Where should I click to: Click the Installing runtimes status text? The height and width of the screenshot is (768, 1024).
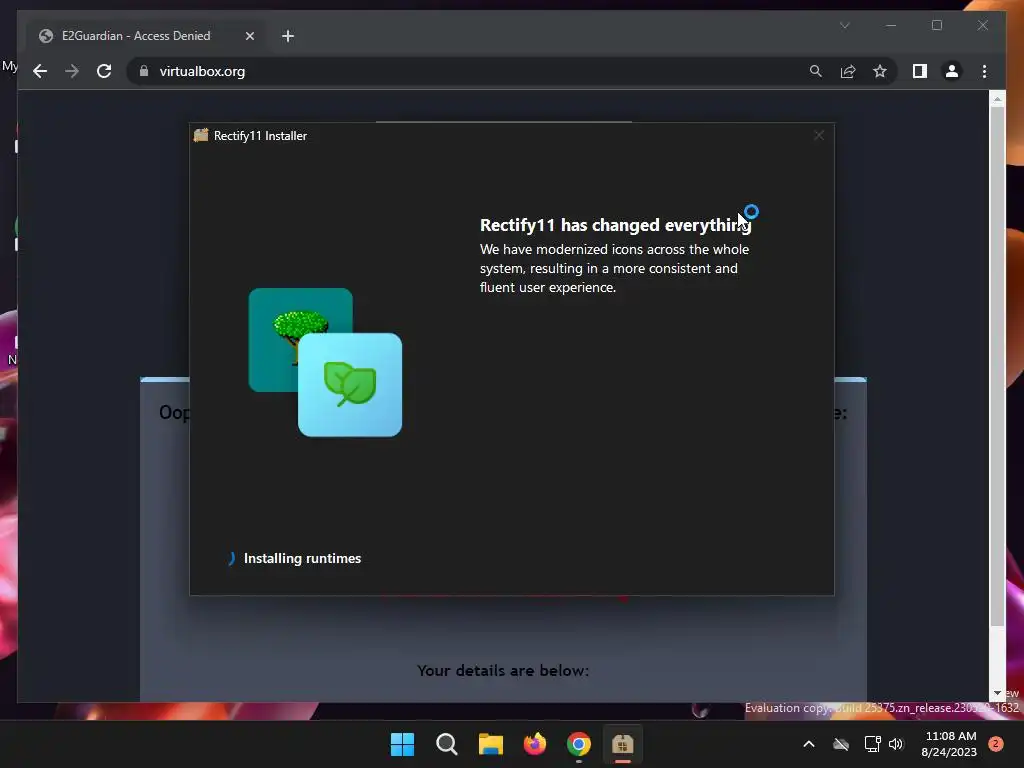point(302,558)
